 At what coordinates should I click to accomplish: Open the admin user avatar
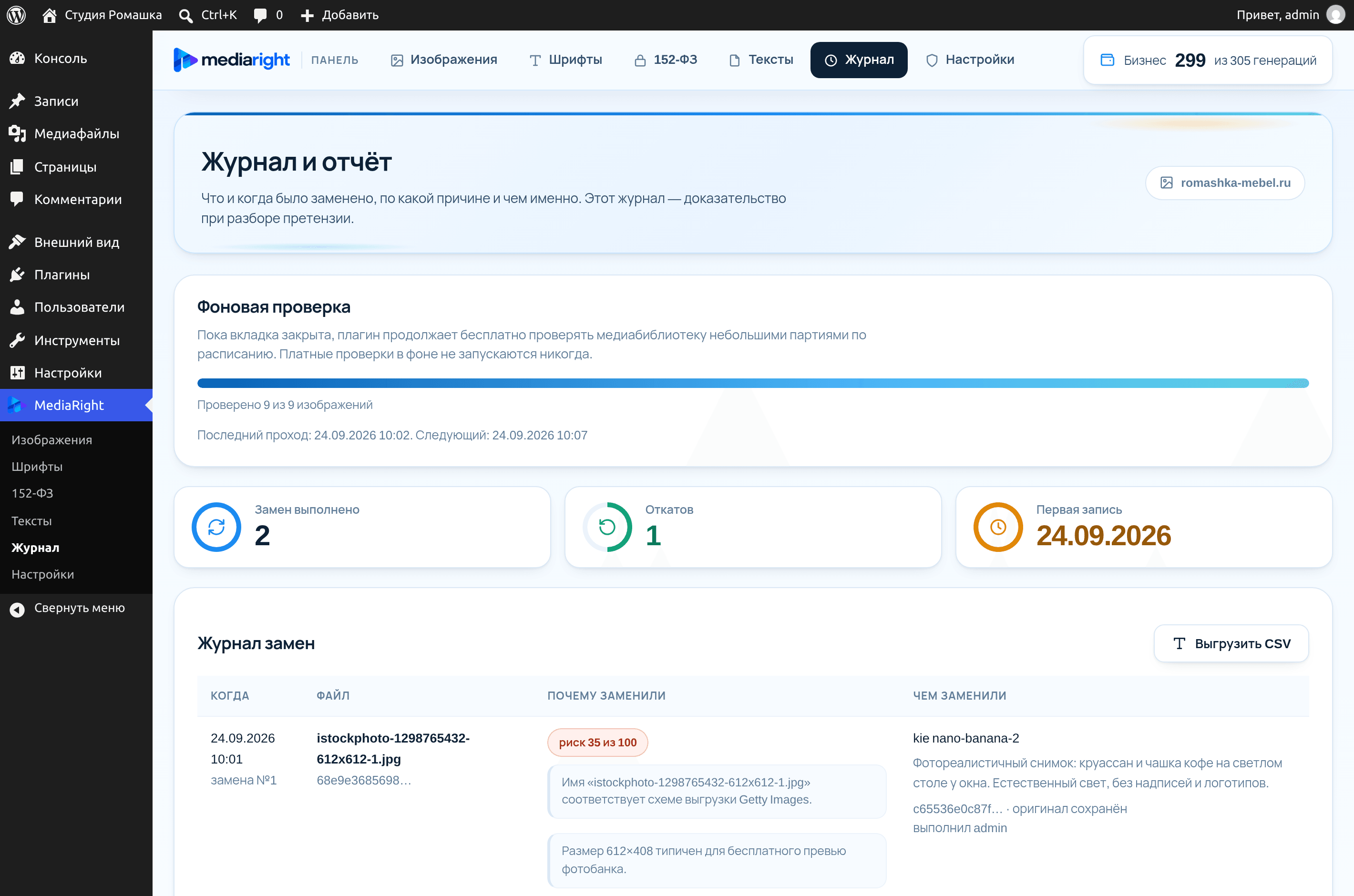click(1335, 15)
